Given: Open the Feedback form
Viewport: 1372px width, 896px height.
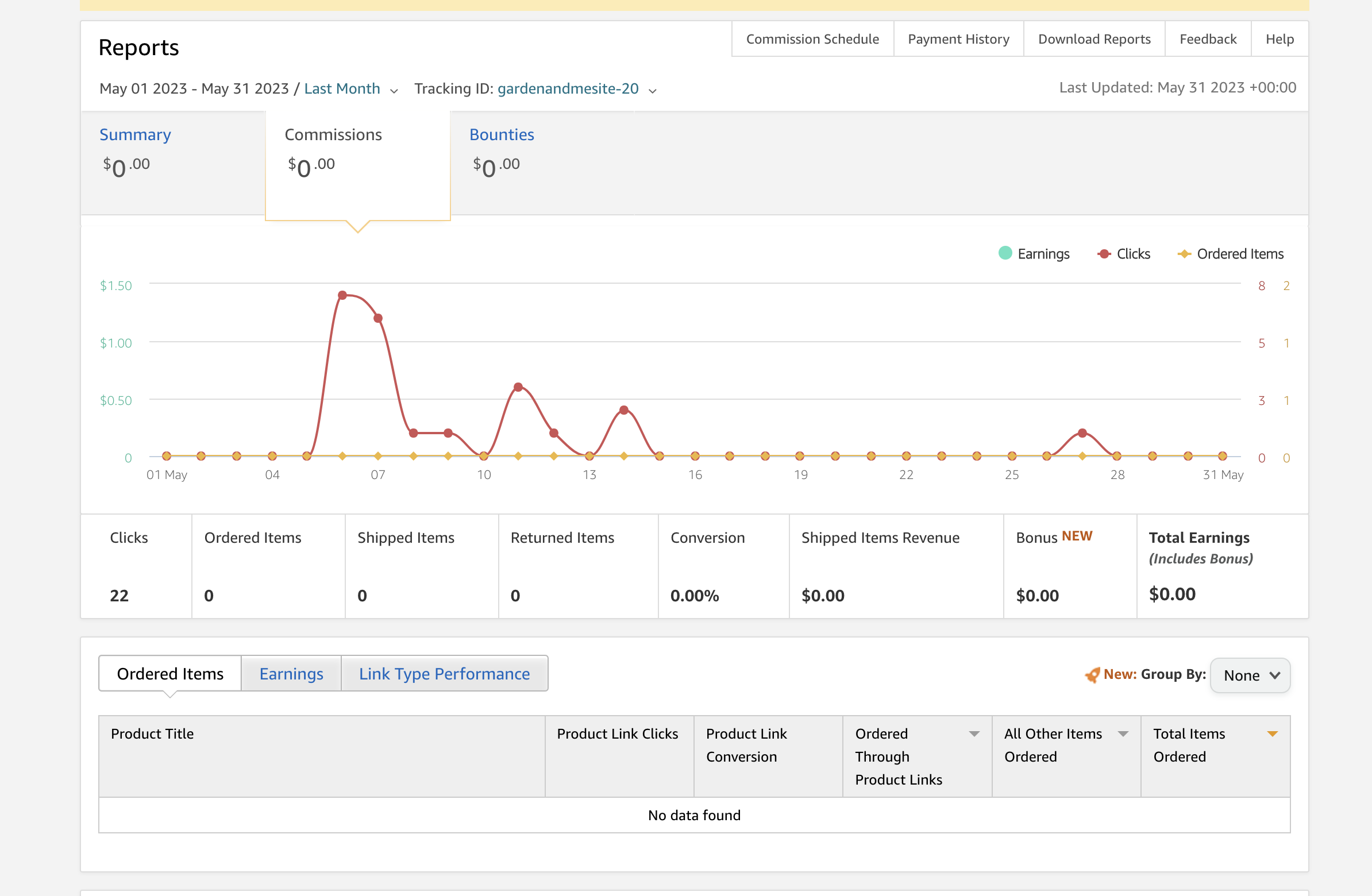Looking at the screenshot, I should [1208, 39].
